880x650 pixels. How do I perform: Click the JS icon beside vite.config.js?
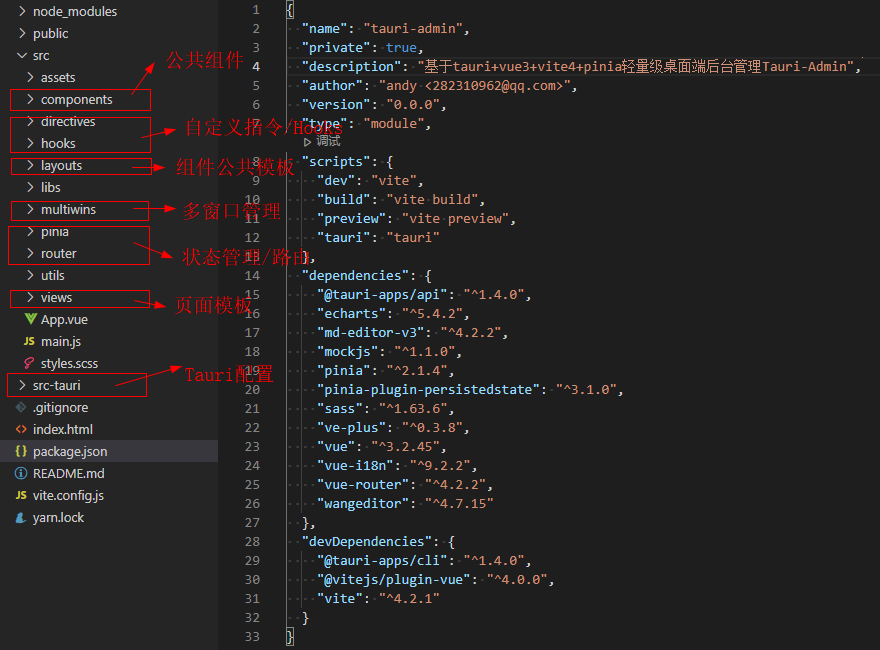[21, 496]
